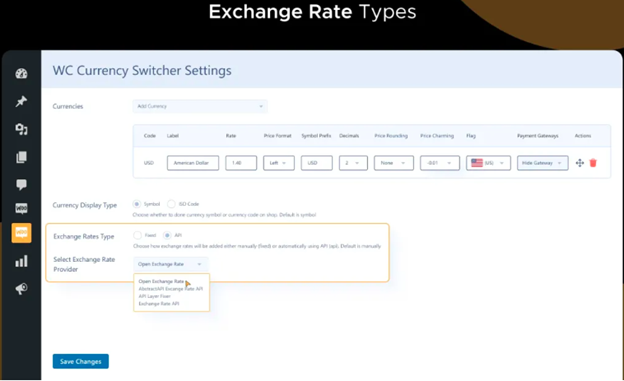Open the Price Format Left dropdown

click(x=279, y=163)
